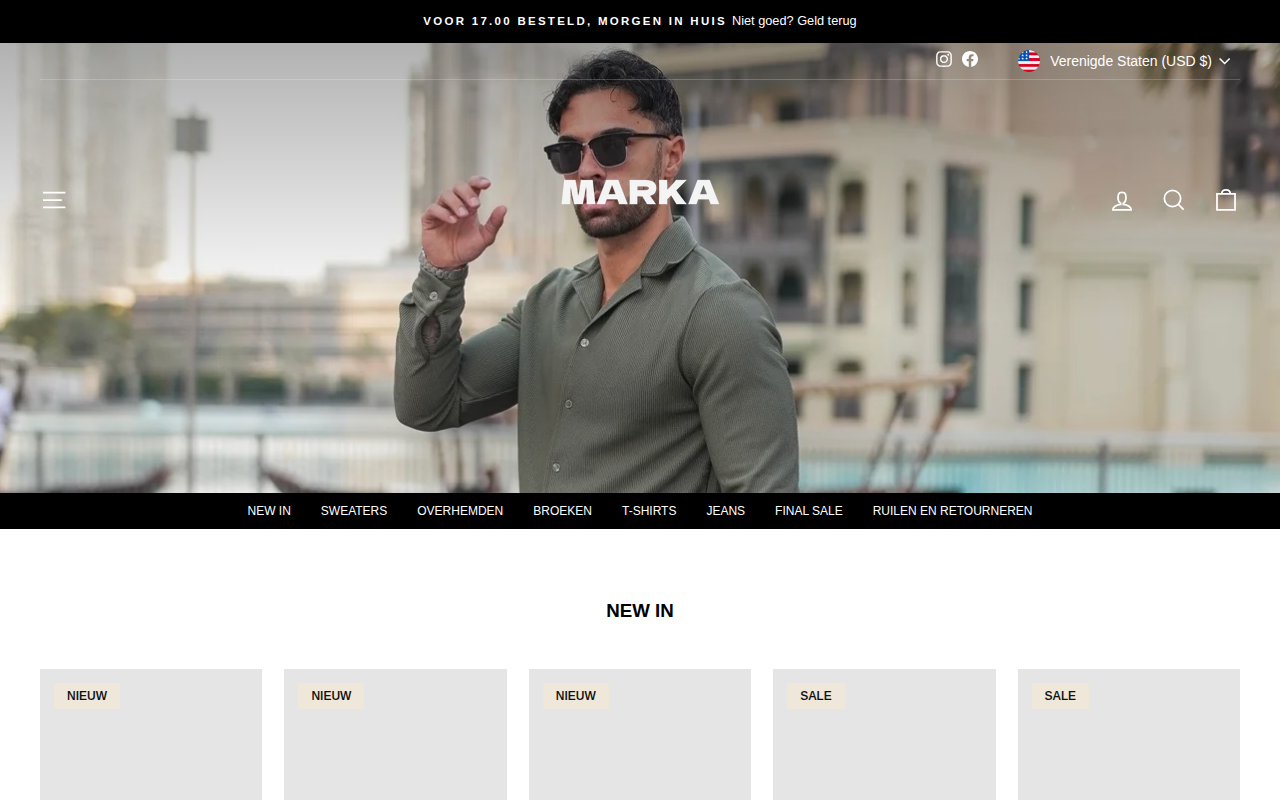
Task: Open the JEANS menu item
Action: pyautogui.click(x=726, y=511)
